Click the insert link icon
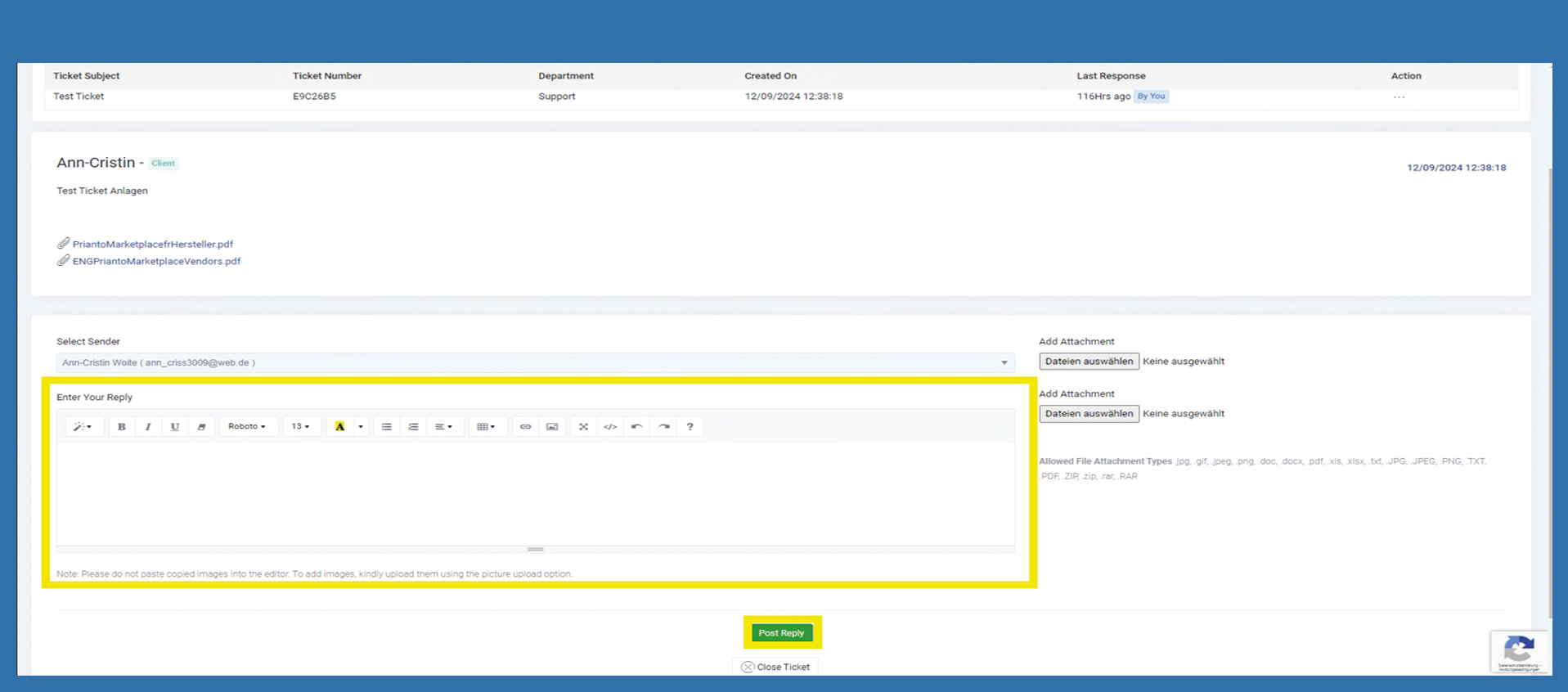This screenshot has height=692, width=1568. click(526, 427)
